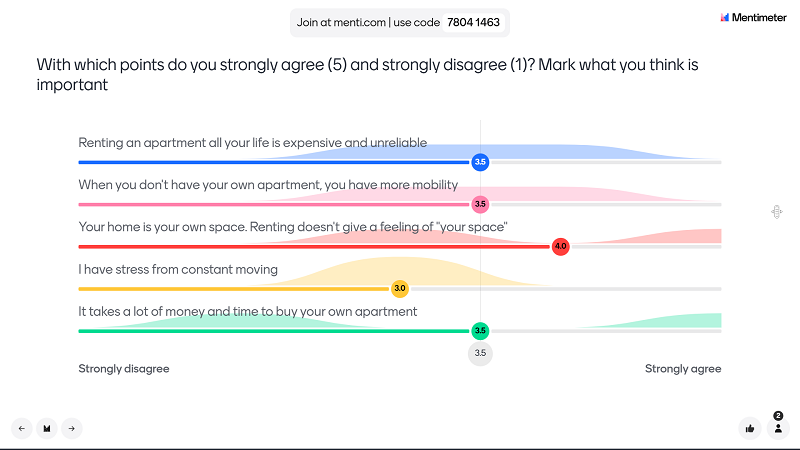The image size is (800, 450).
Task: Click the Strongly disagree label
Action: (x=123, y=369)
